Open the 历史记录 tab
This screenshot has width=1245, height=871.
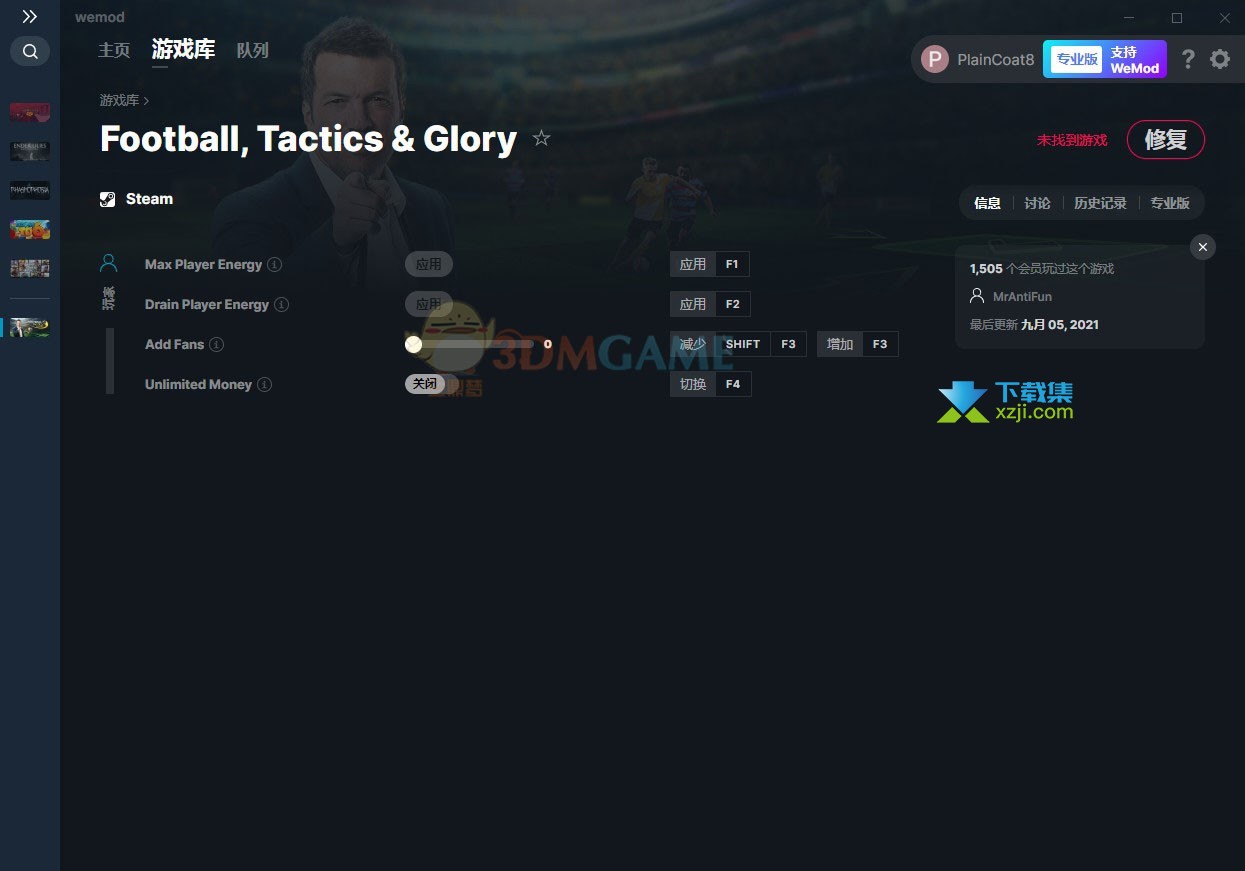[x=1100, y=203]
